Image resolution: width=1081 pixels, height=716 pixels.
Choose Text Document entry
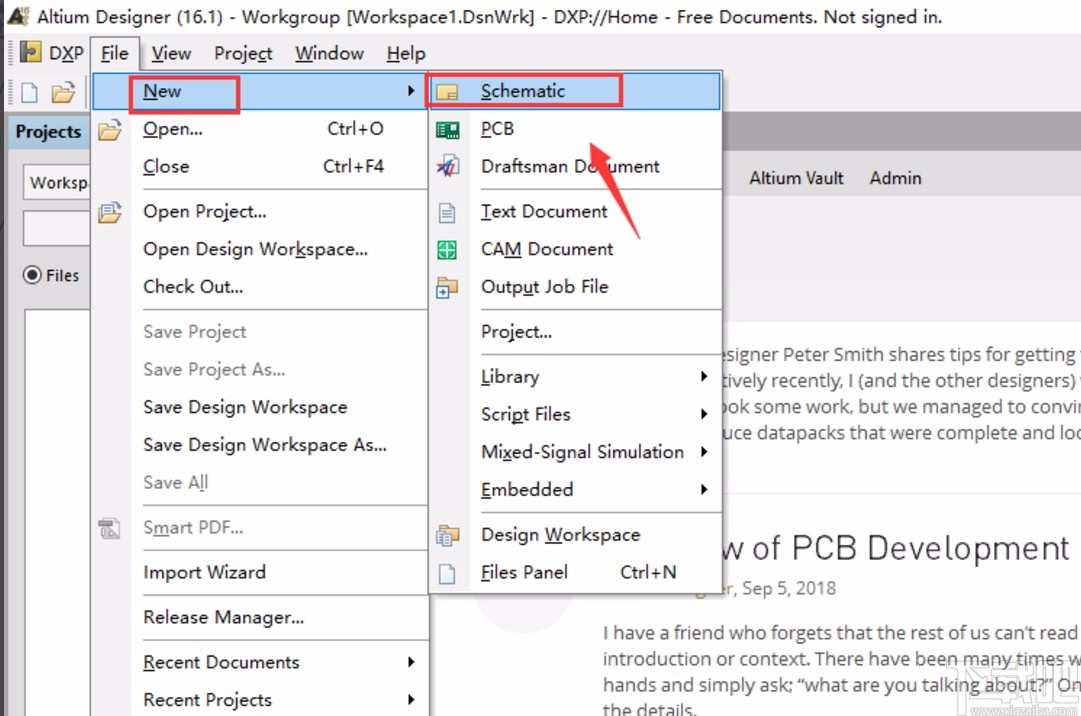point(576,212)
